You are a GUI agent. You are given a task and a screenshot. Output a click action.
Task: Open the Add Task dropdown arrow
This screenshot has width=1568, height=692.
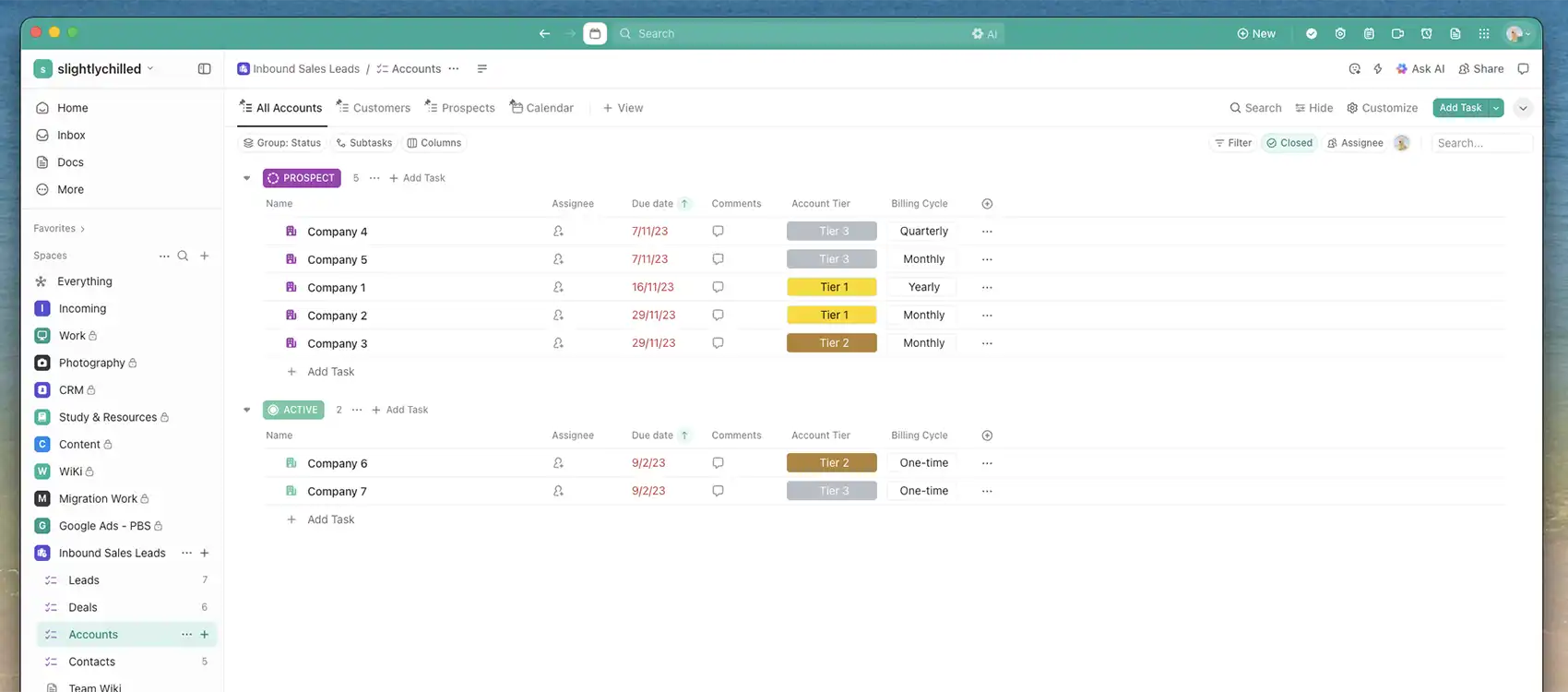pos(1496,108)
